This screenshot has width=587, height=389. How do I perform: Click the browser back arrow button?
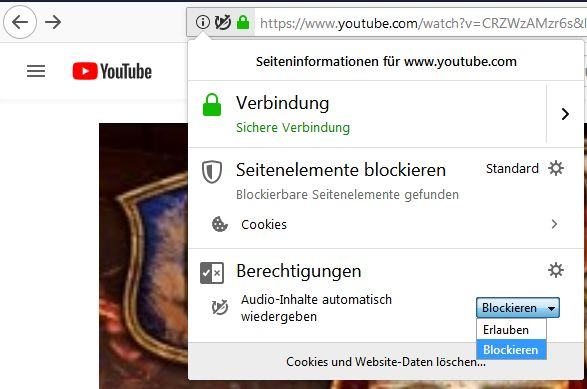tap(20, 22)
